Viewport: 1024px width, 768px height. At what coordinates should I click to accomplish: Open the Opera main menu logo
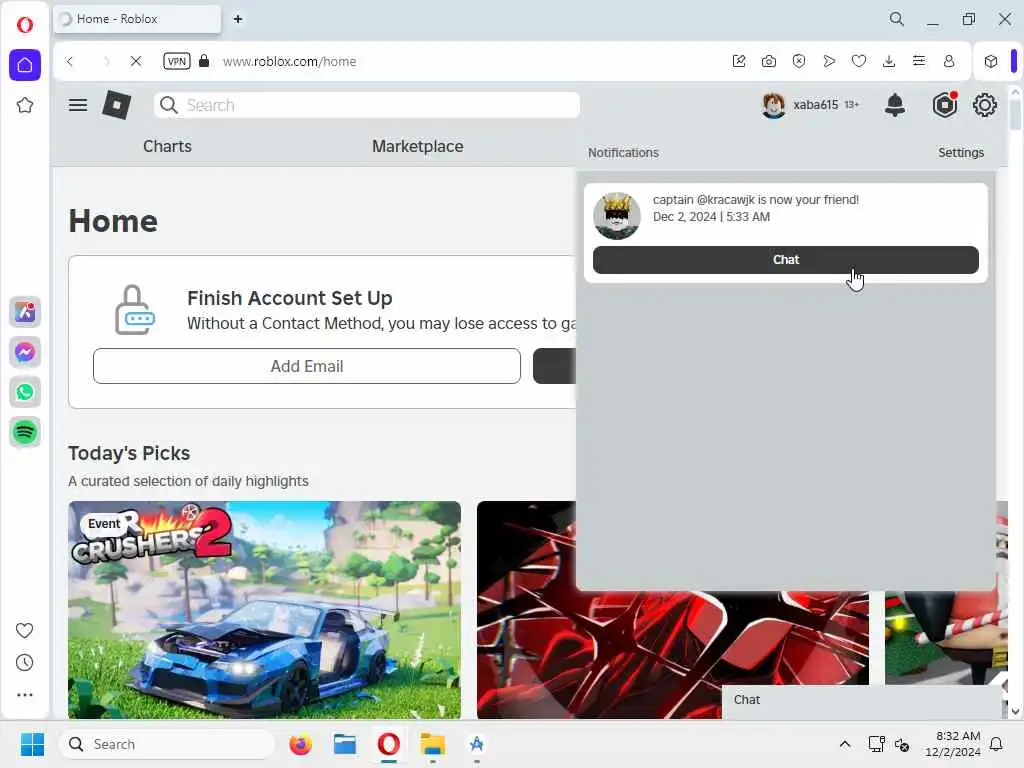(25, 25)
